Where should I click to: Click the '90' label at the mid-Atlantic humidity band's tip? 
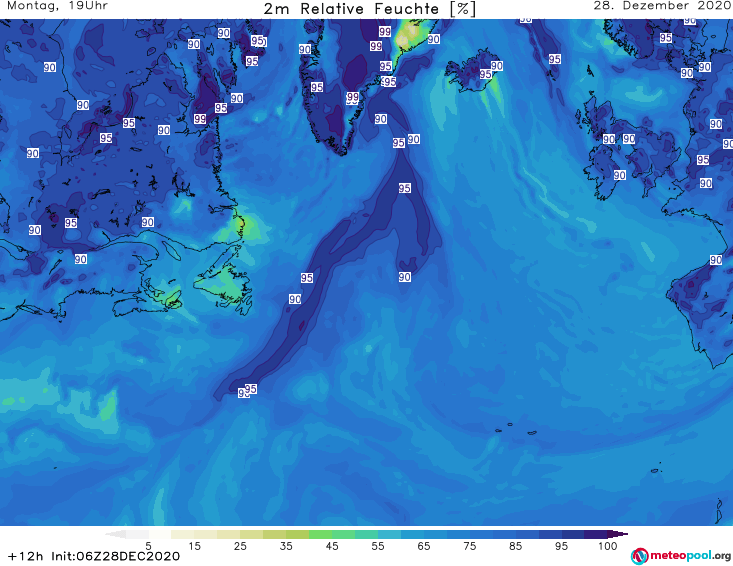pyautogui.click(x=404, y=277)
